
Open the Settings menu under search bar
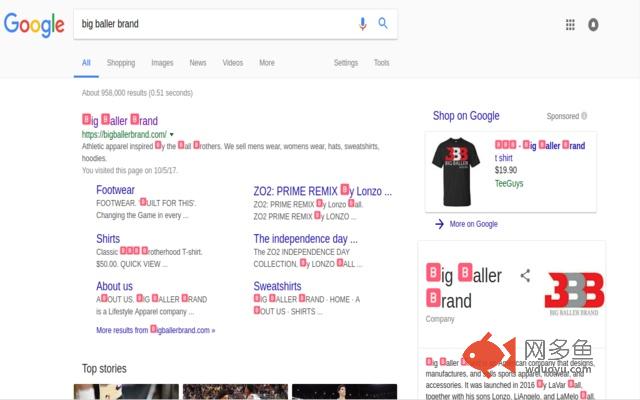(346, 62)
